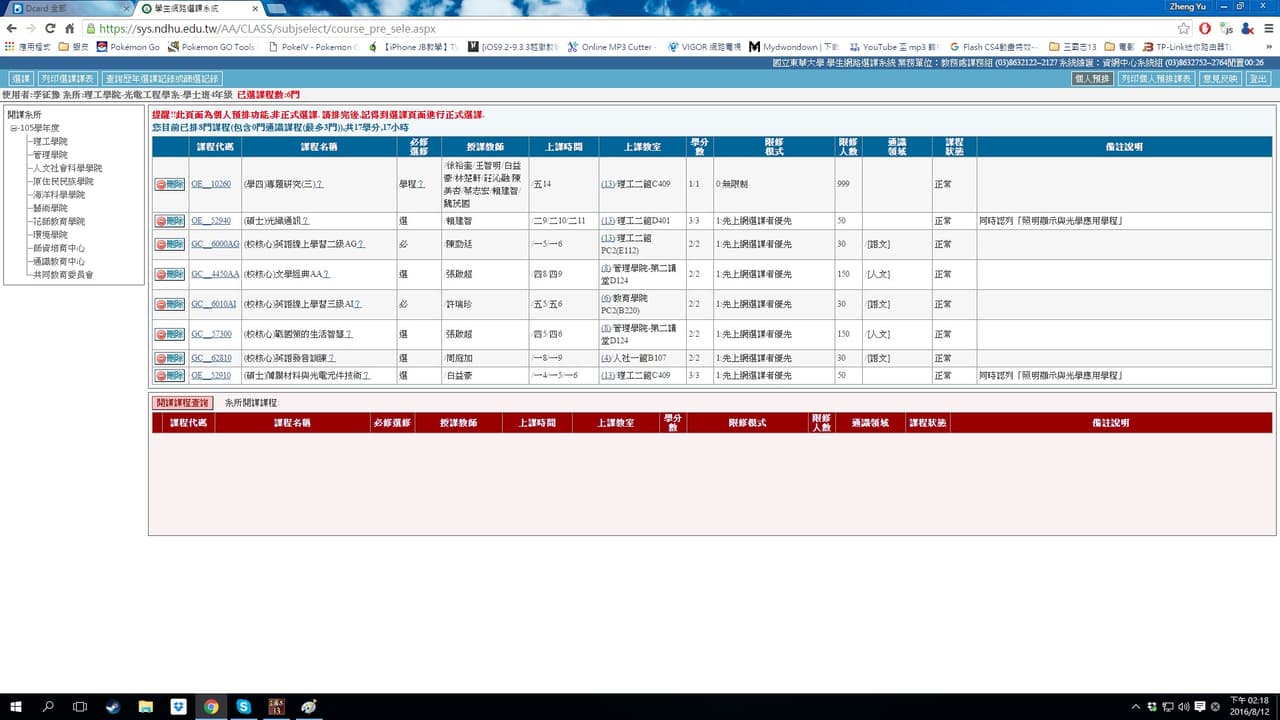1280x720 pixels.
Task: Switch to the Dcard browser tab
Action: click(x=68, y=8)
